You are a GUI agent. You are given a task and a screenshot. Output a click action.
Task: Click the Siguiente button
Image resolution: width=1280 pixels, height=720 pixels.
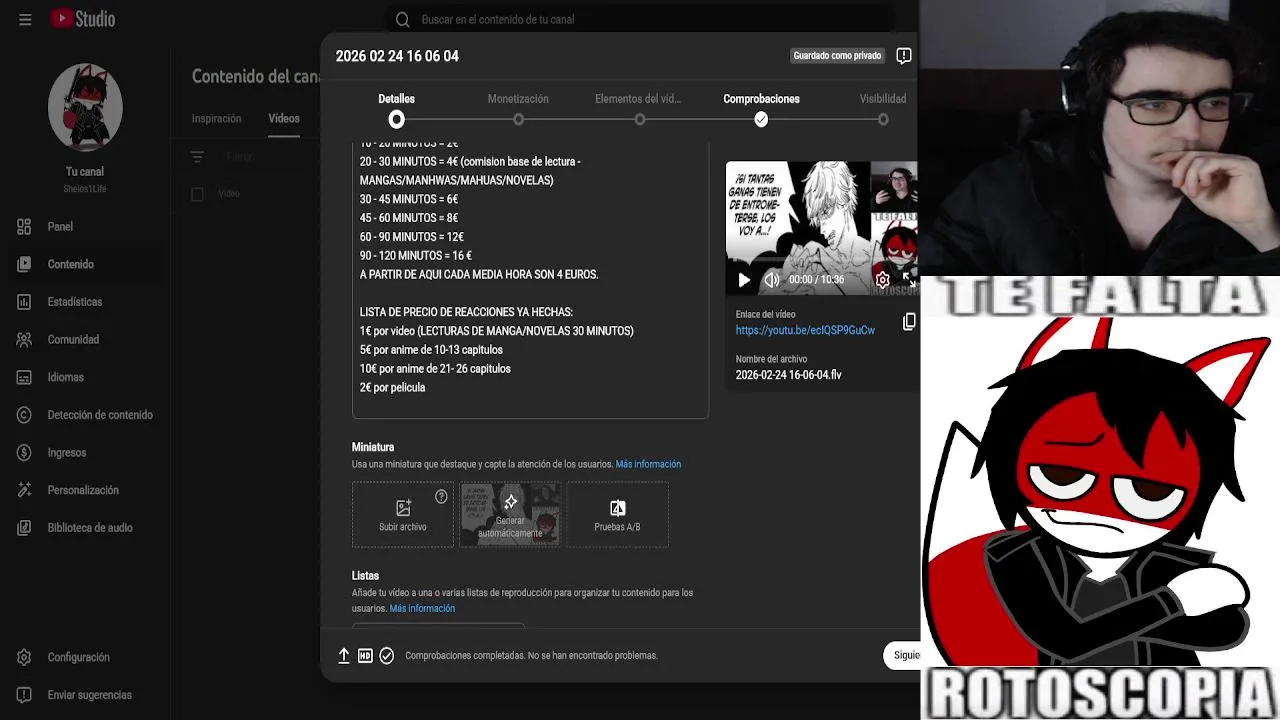[x=902, y=656]
